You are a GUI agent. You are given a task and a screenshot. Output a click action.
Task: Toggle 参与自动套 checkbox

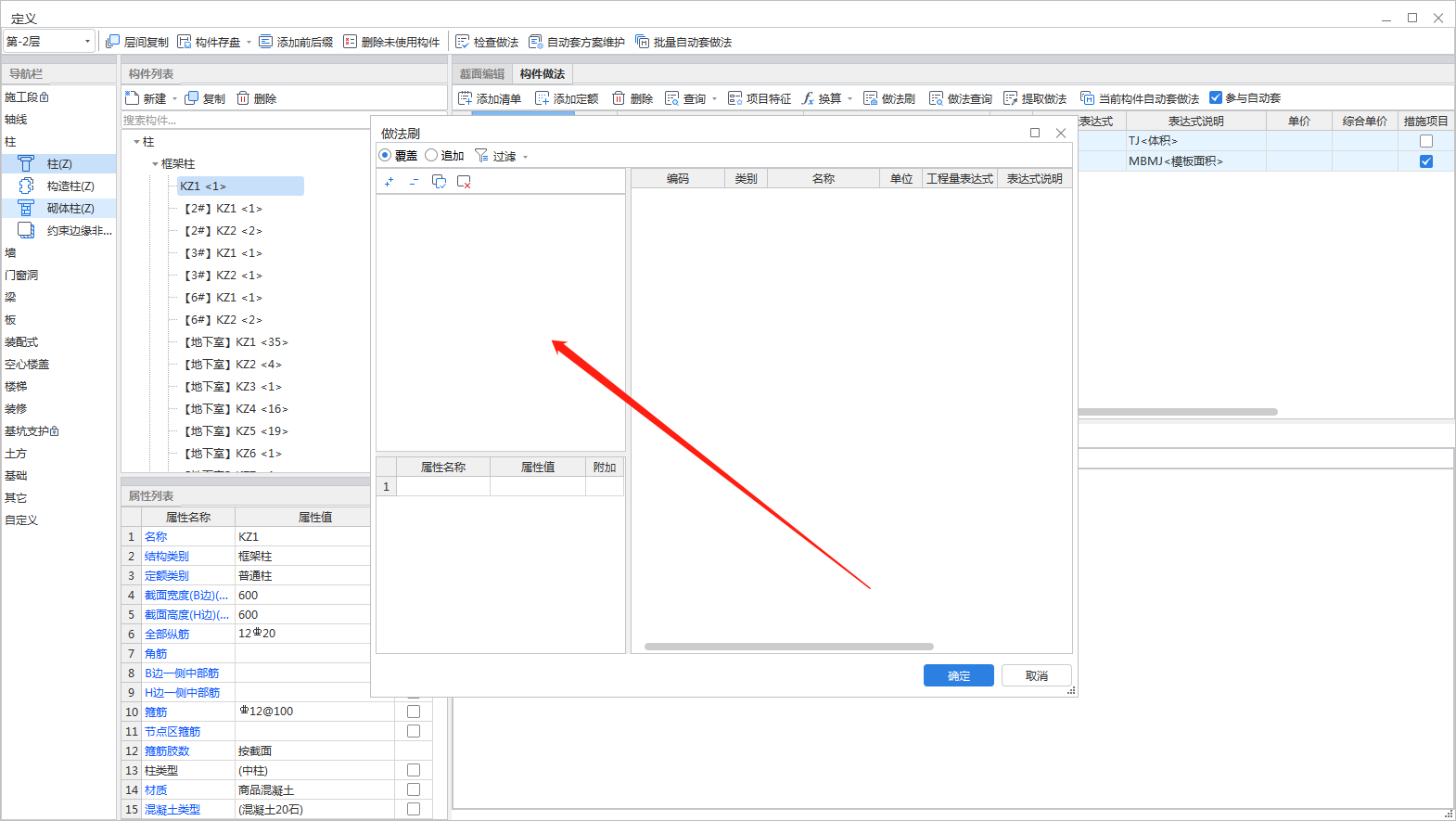pyautogui.click(x=1216, y=97)
